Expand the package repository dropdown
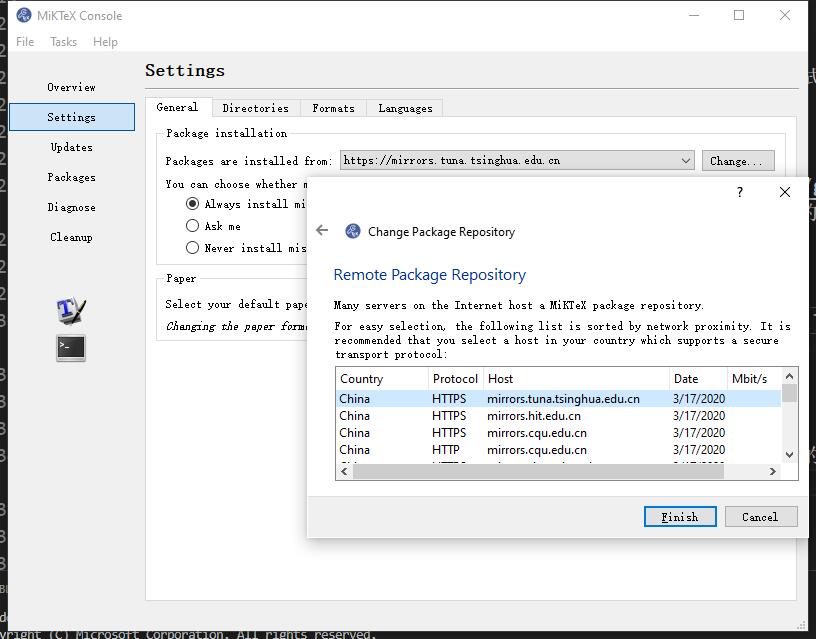 tap(685, 160)
